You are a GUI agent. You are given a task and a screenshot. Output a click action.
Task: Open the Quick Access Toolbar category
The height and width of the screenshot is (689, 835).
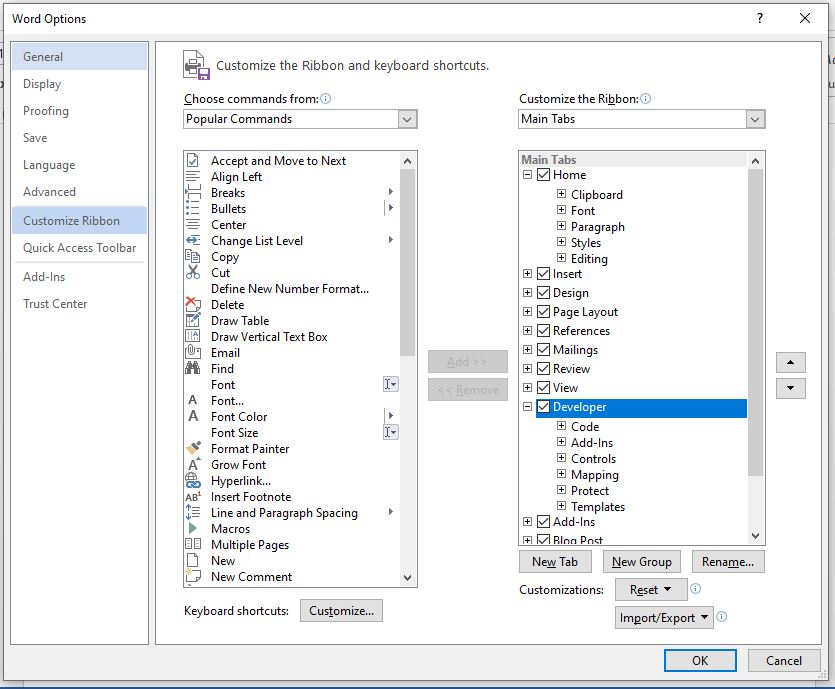pyautogui.click(x=79, y=248)
